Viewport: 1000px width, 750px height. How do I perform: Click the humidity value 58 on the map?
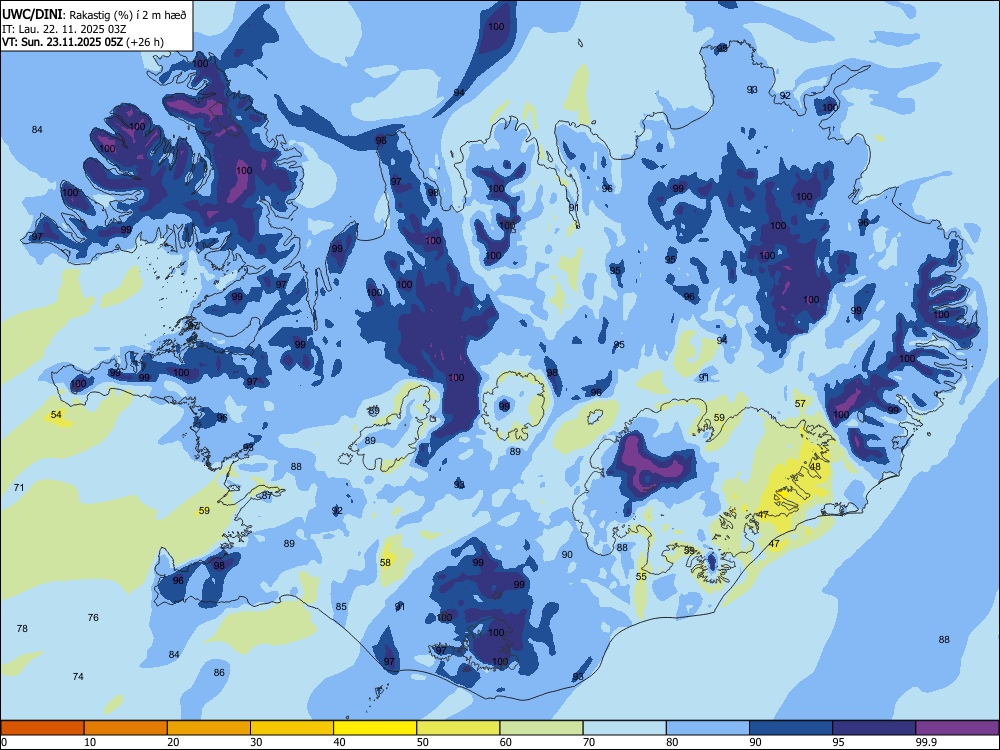(x=385, y=562)
